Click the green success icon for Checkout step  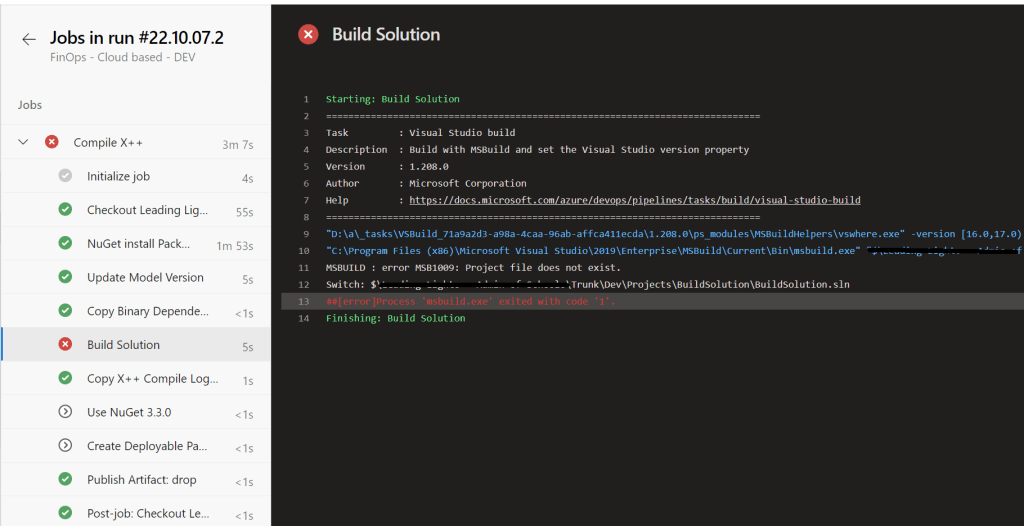click(x=65, y=210)
